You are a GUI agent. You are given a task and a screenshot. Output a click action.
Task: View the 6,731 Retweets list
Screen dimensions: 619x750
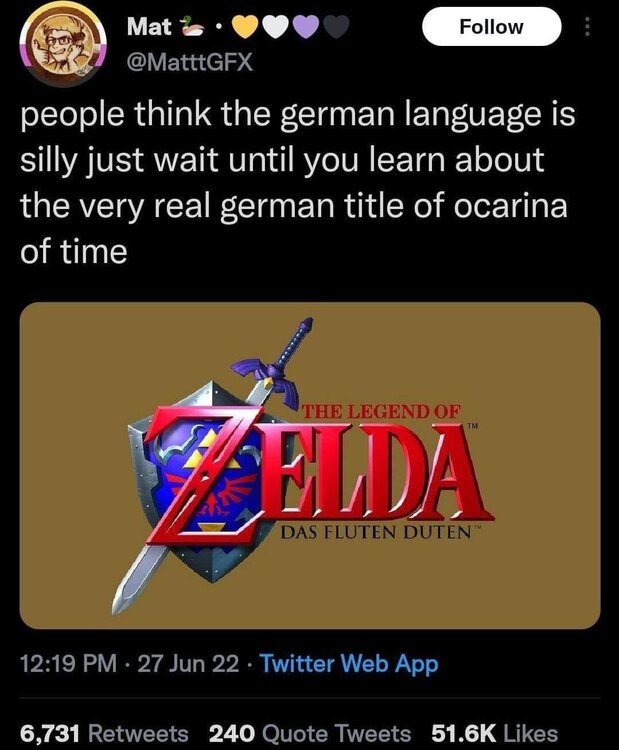coord(103,733)
